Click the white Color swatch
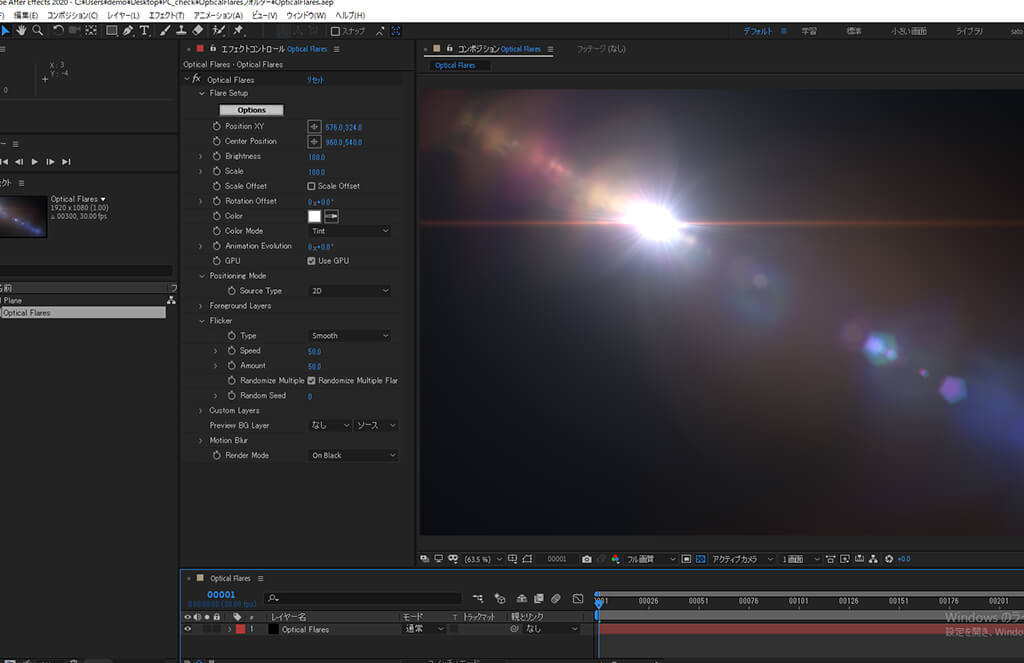This screenshot has height=663, width=1024. pyautogui.click(x=314, y=216)
